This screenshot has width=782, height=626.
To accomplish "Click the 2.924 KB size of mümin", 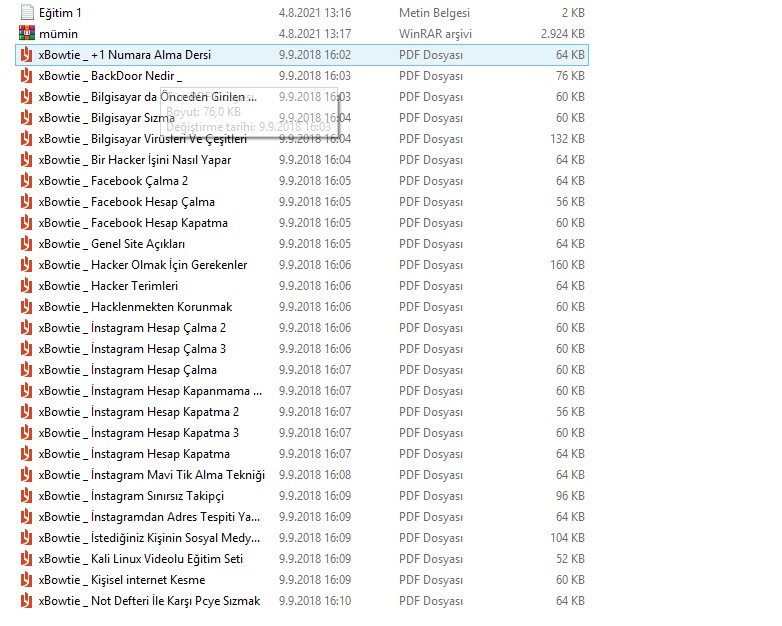I will 562,34.
